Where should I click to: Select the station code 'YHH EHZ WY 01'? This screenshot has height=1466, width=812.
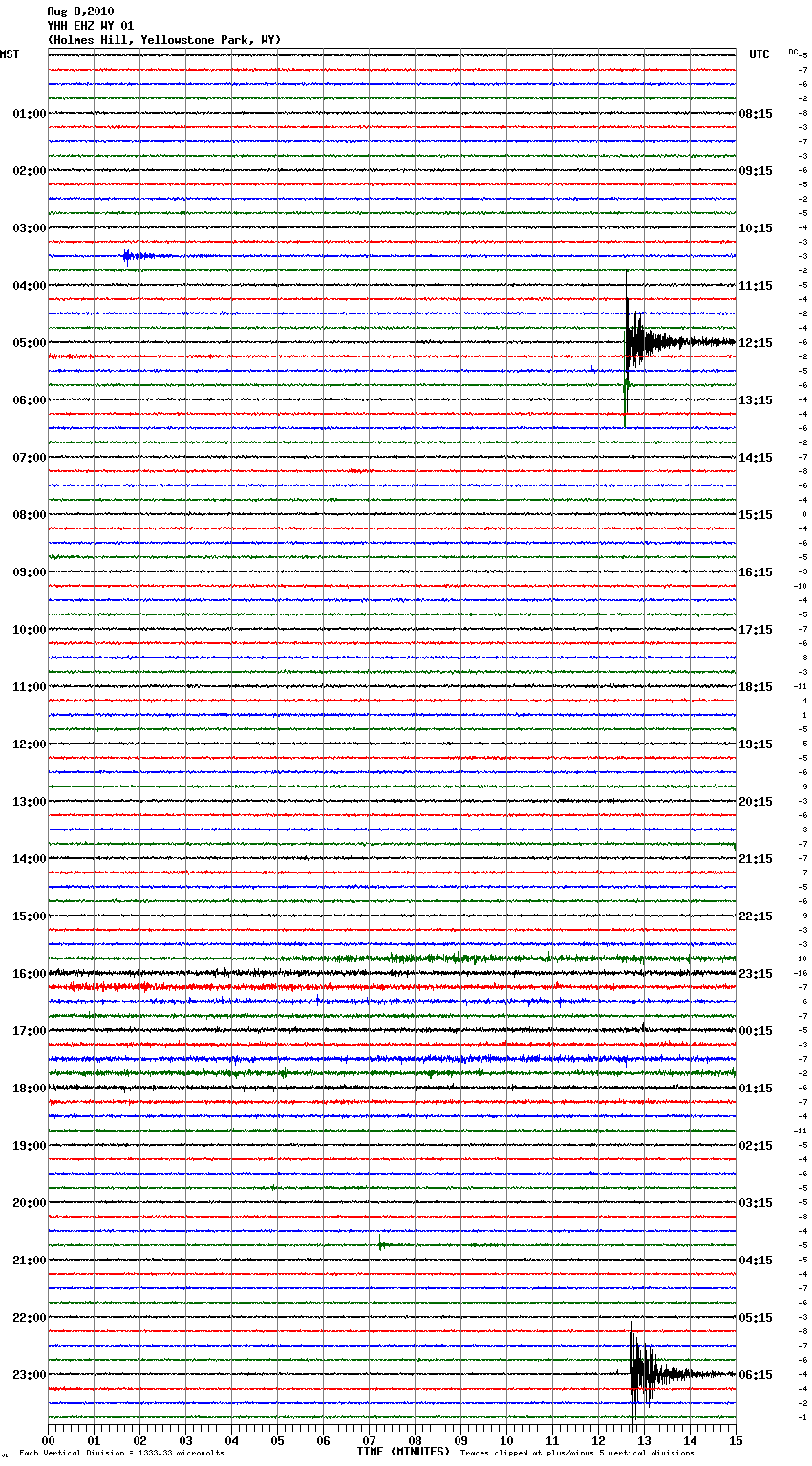coord(91,26)
